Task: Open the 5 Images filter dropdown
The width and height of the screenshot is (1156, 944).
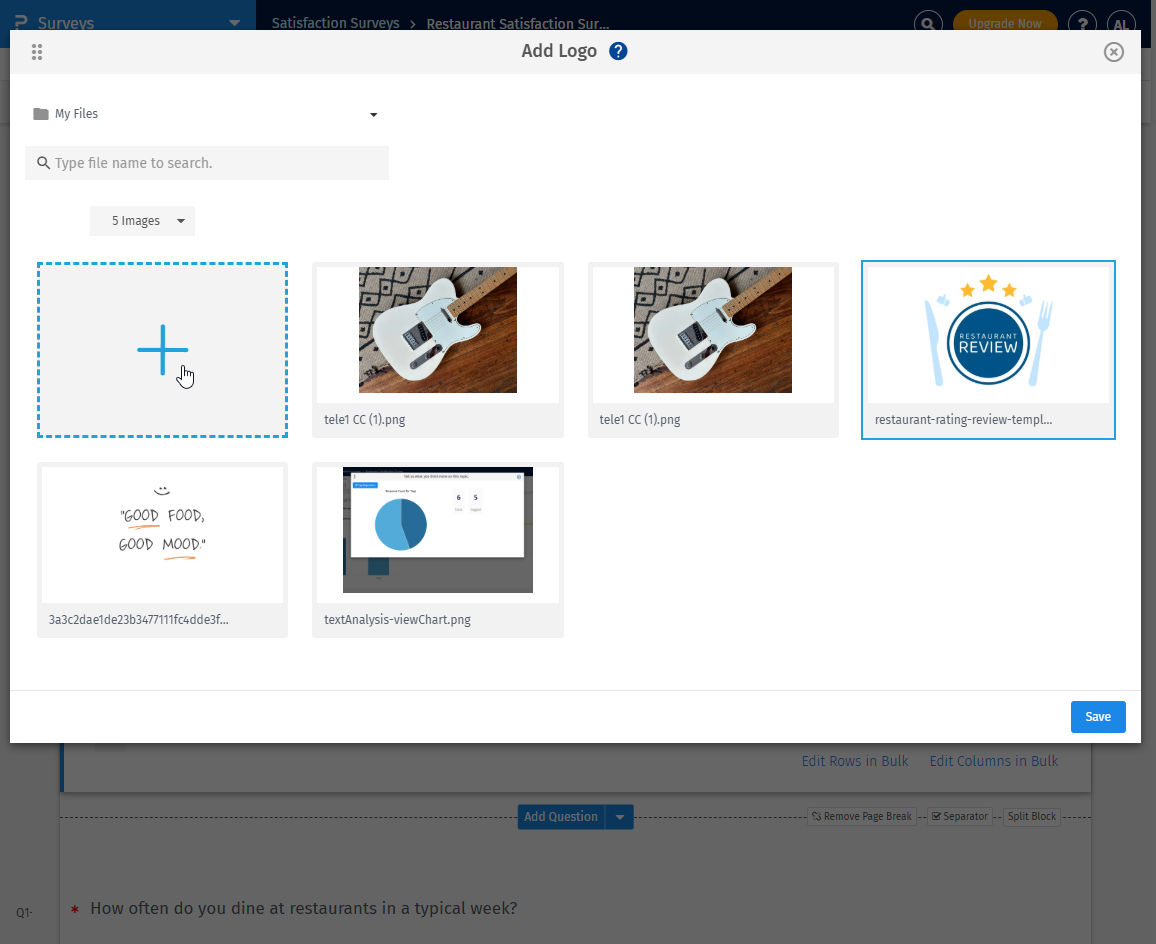Action: 142,220
